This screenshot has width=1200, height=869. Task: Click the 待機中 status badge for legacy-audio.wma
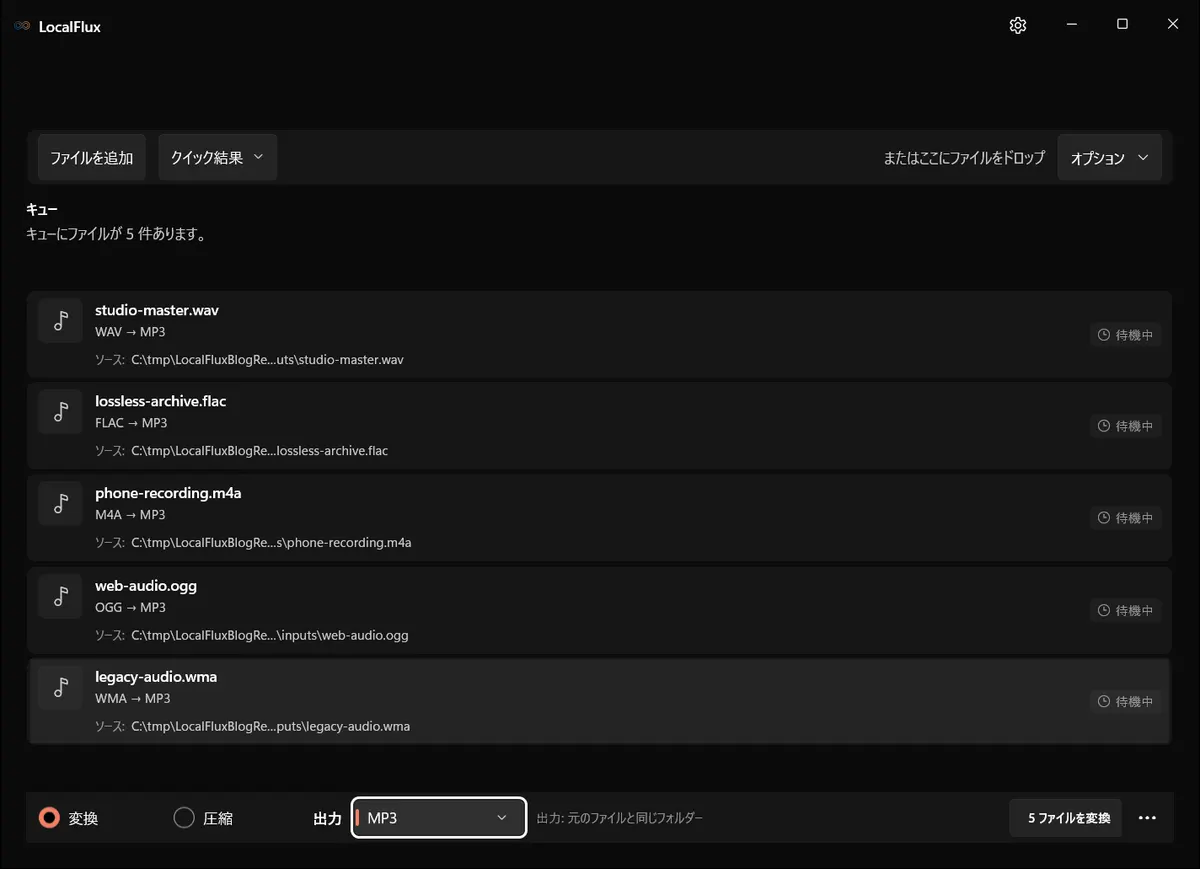click(x=1126, y=702)
